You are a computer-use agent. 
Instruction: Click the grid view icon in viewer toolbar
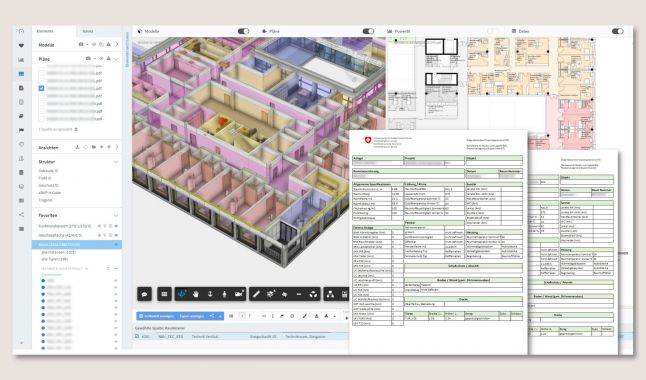[164, 294]
